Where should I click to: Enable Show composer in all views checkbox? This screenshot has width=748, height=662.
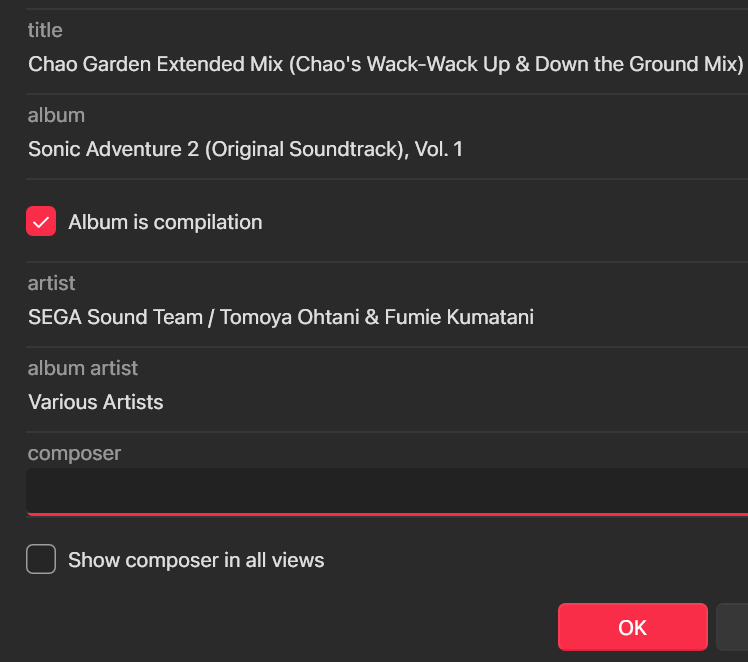41,560
